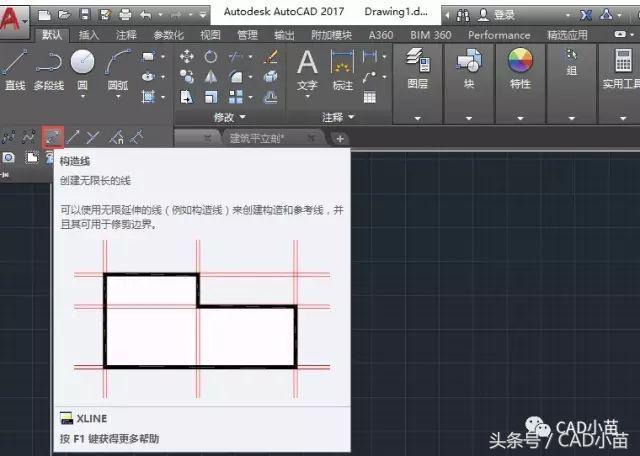The width and height of the screenshot is (640, 456).
Task: Click the Open file folder icon
Action: click(x=64, y=16)
